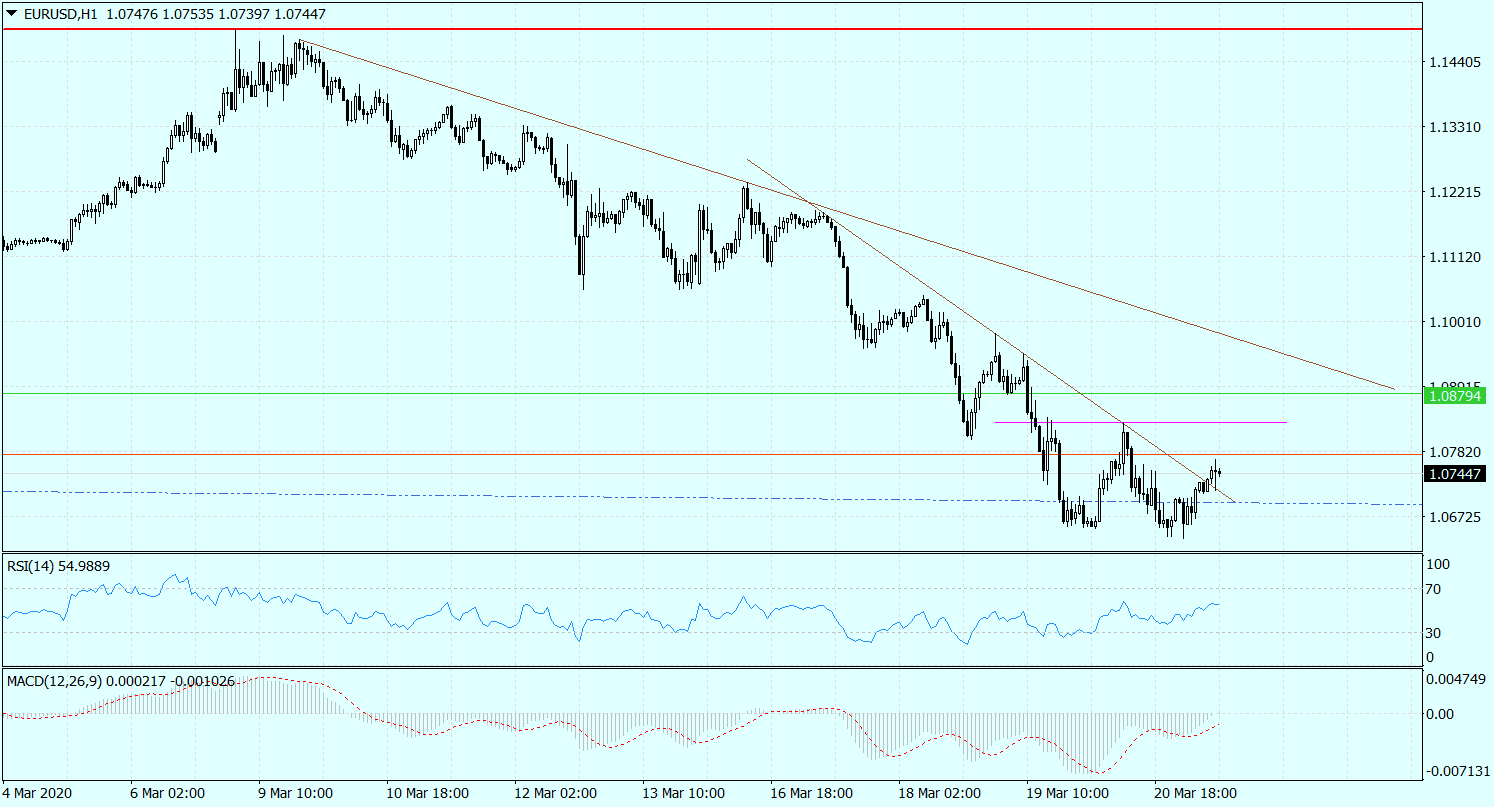This screenshot has height=807, width=1494.
Task: Click the MACD scale value 0.00
Action: coord(1440,714)
